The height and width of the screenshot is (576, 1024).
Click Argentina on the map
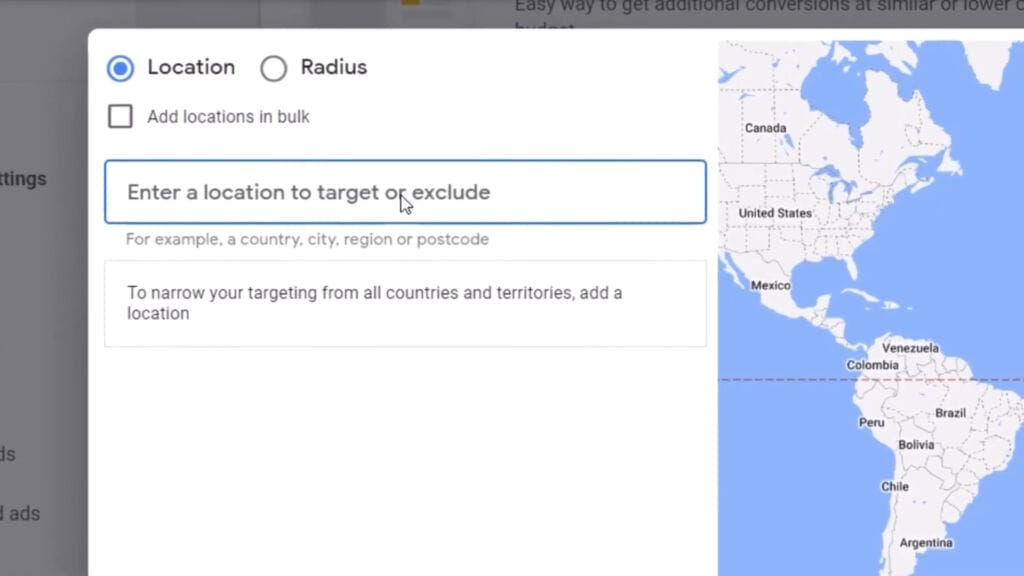[925, 543]
